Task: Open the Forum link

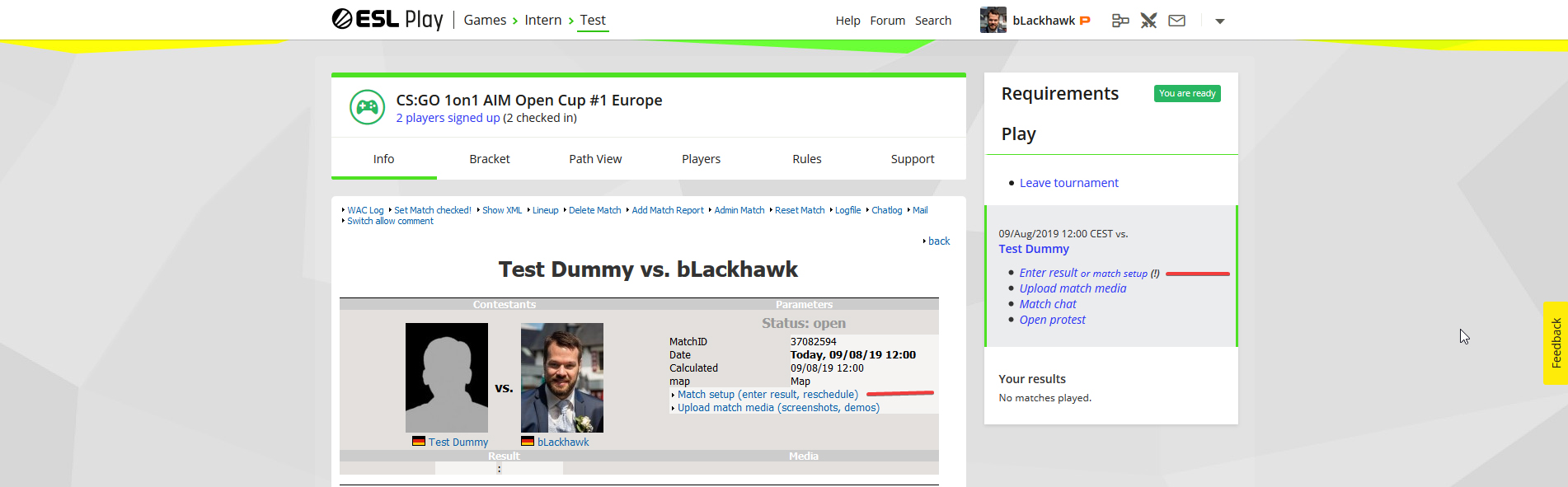Action: [x=888, y=21]
